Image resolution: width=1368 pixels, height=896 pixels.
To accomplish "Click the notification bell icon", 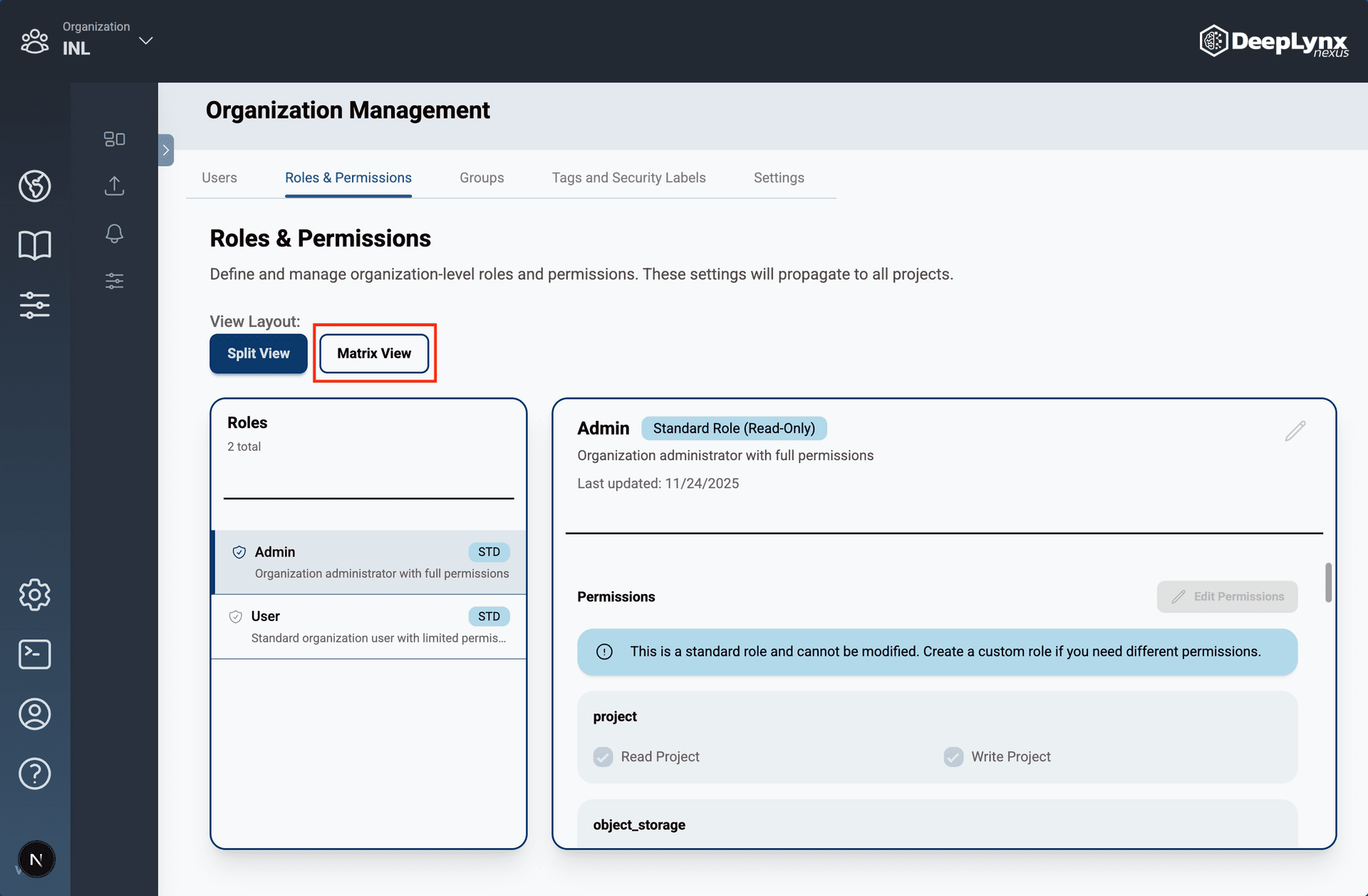I will [x=114, y=234].
